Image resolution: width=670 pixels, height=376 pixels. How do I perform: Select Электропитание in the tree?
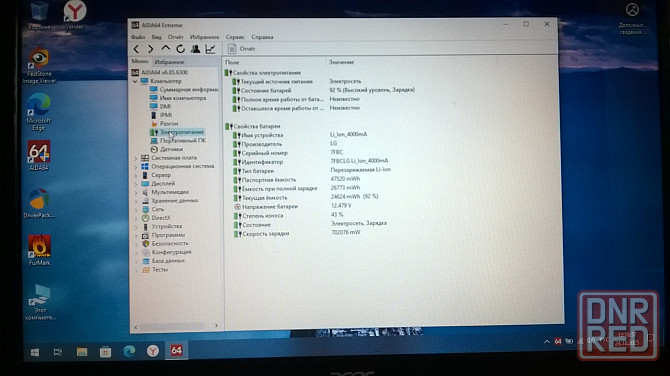(x=177, y=132)
